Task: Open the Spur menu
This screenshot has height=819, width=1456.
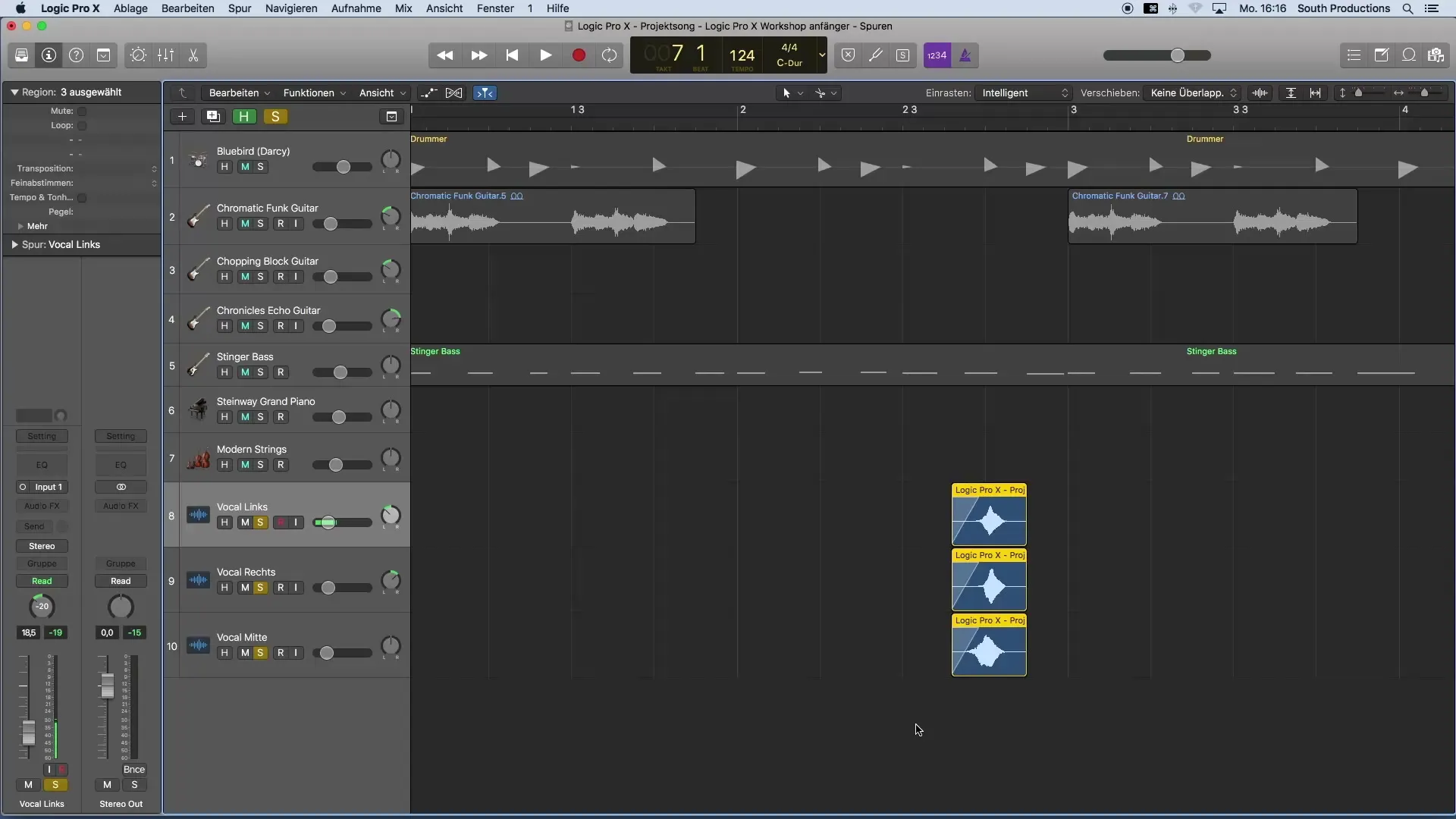Action: 240,8
